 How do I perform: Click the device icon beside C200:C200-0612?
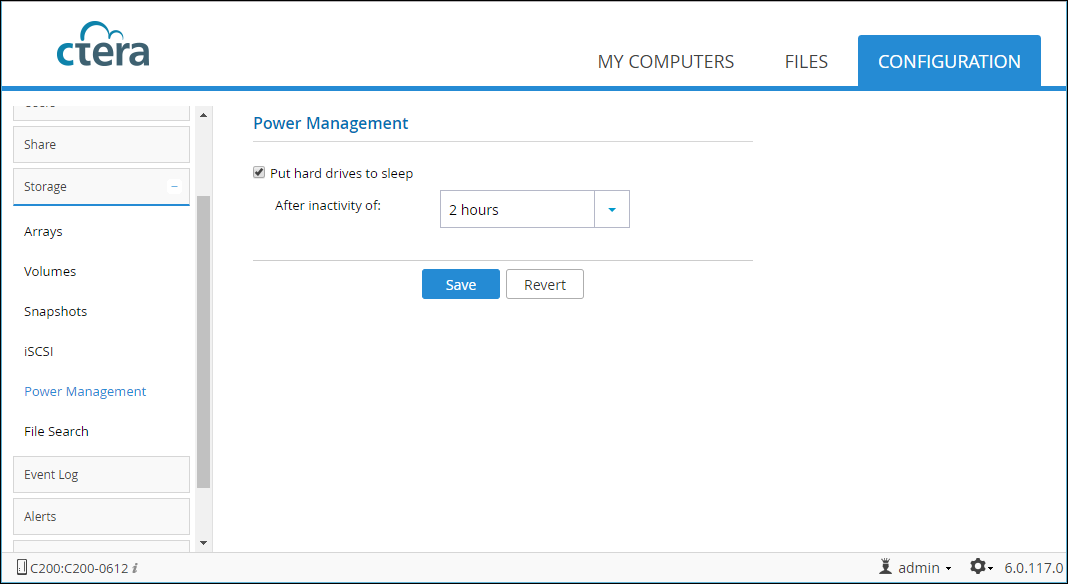tap(22, 567)
